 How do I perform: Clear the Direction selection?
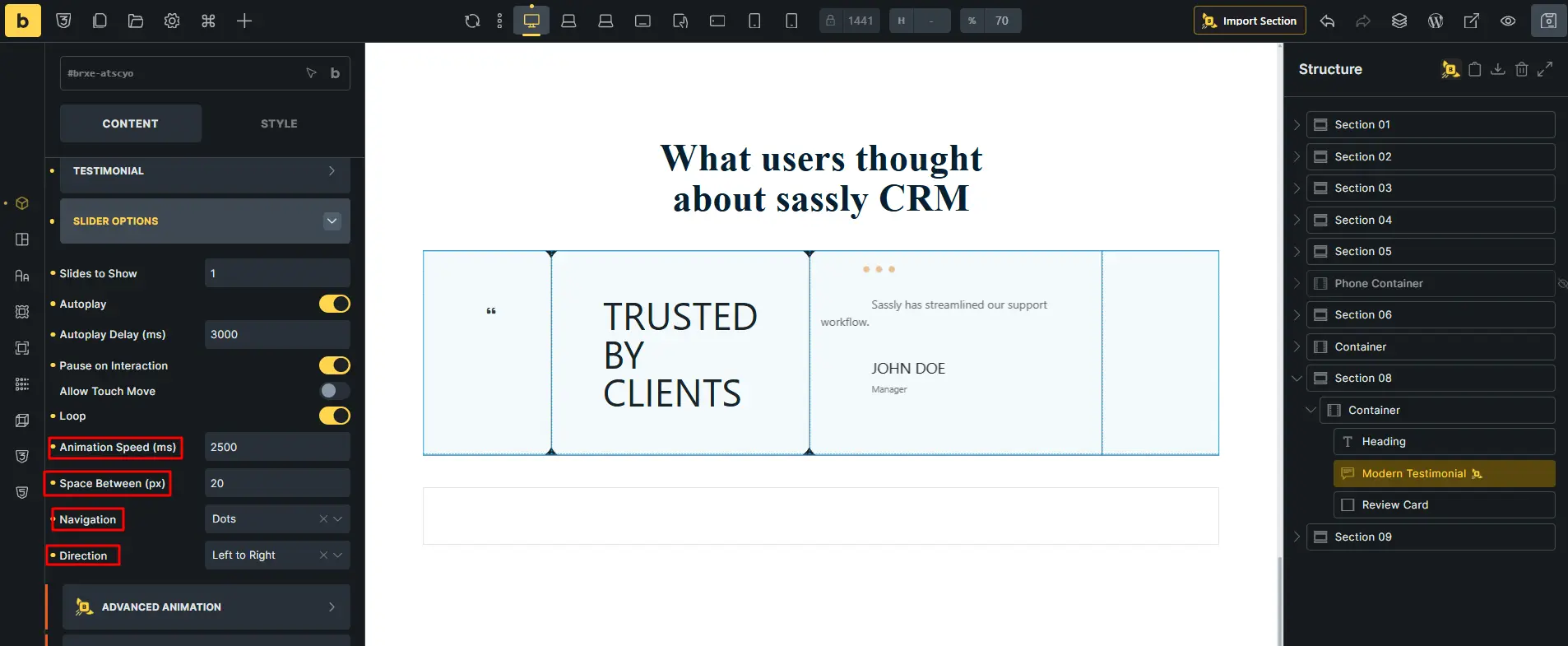point(323,555)
